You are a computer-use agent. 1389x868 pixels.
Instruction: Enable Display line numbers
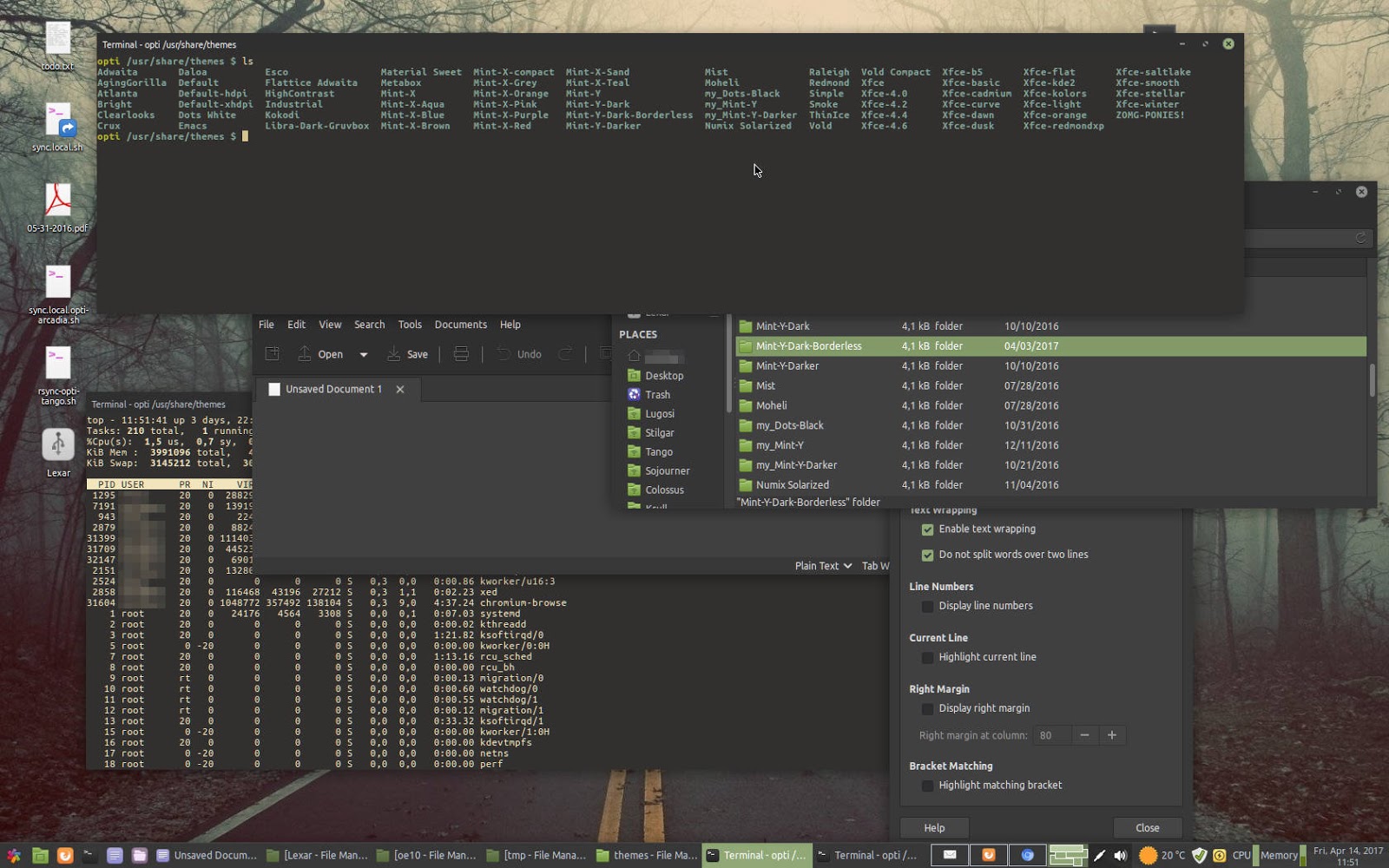tap(928, 607)
